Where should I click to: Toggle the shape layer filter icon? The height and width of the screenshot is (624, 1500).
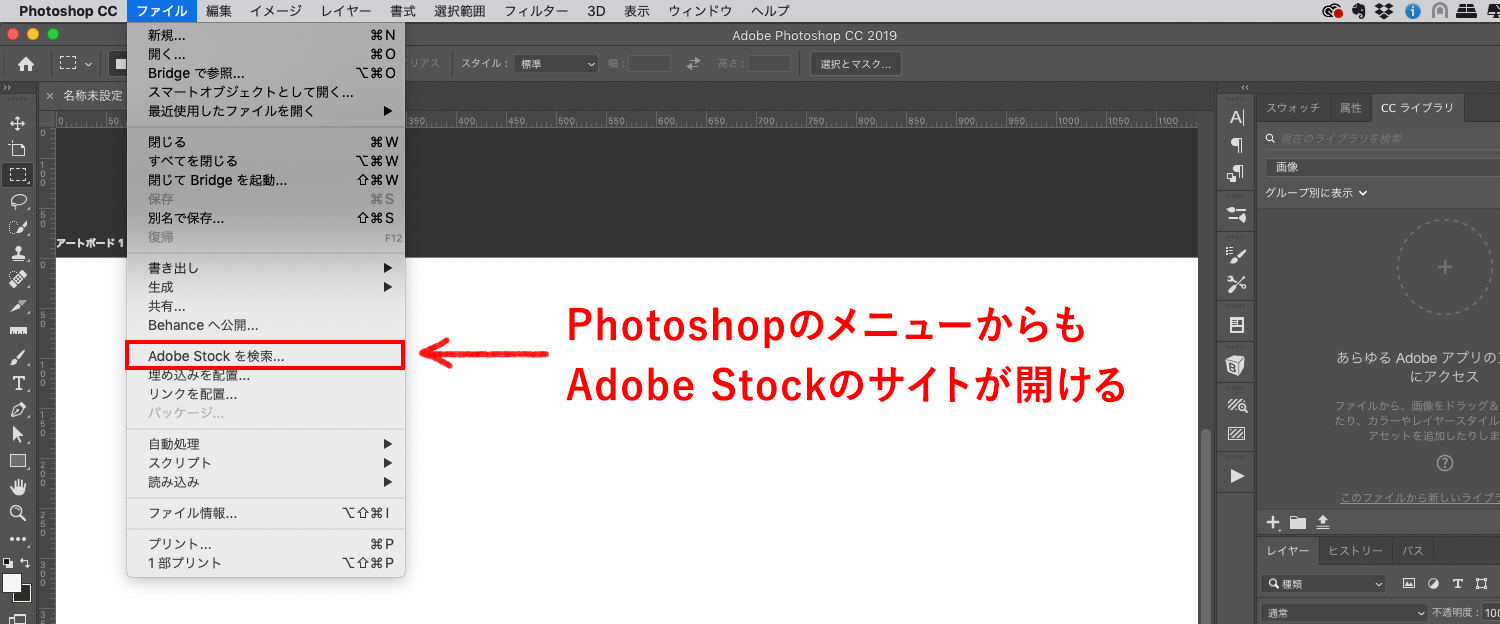(1481, 584)
